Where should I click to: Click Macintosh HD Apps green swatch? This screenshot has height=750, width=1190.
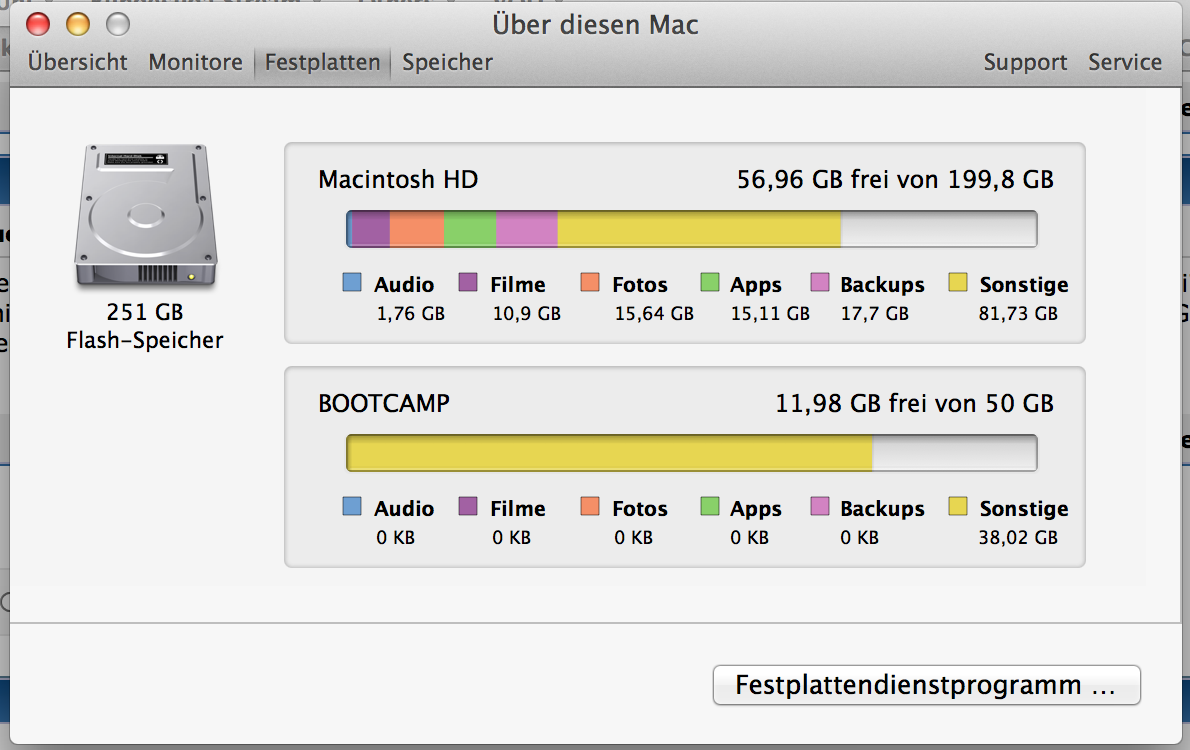(x=710, y=283)
